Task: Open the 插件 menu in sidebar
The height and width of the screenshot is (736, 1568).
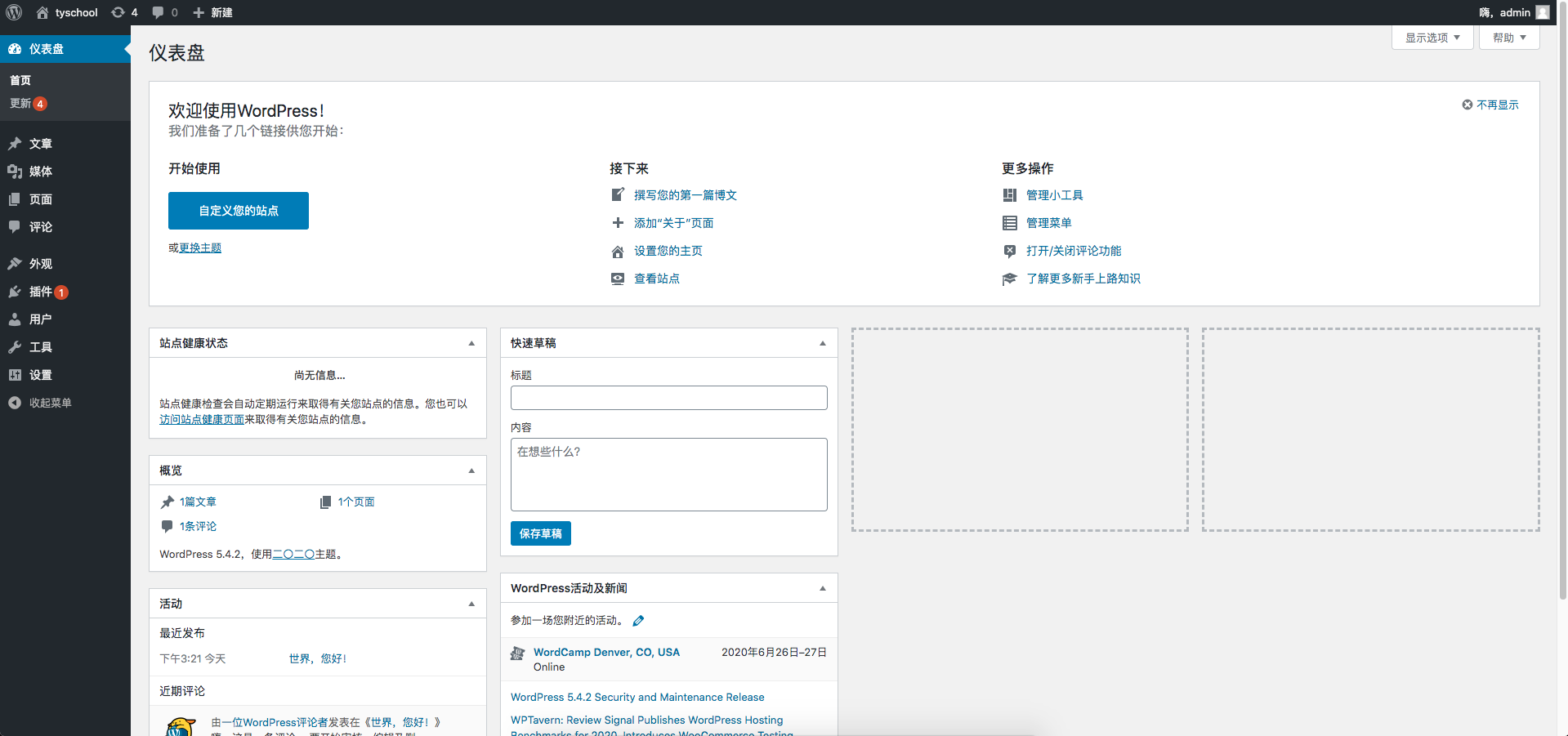Action: click(x=41, y=292)
